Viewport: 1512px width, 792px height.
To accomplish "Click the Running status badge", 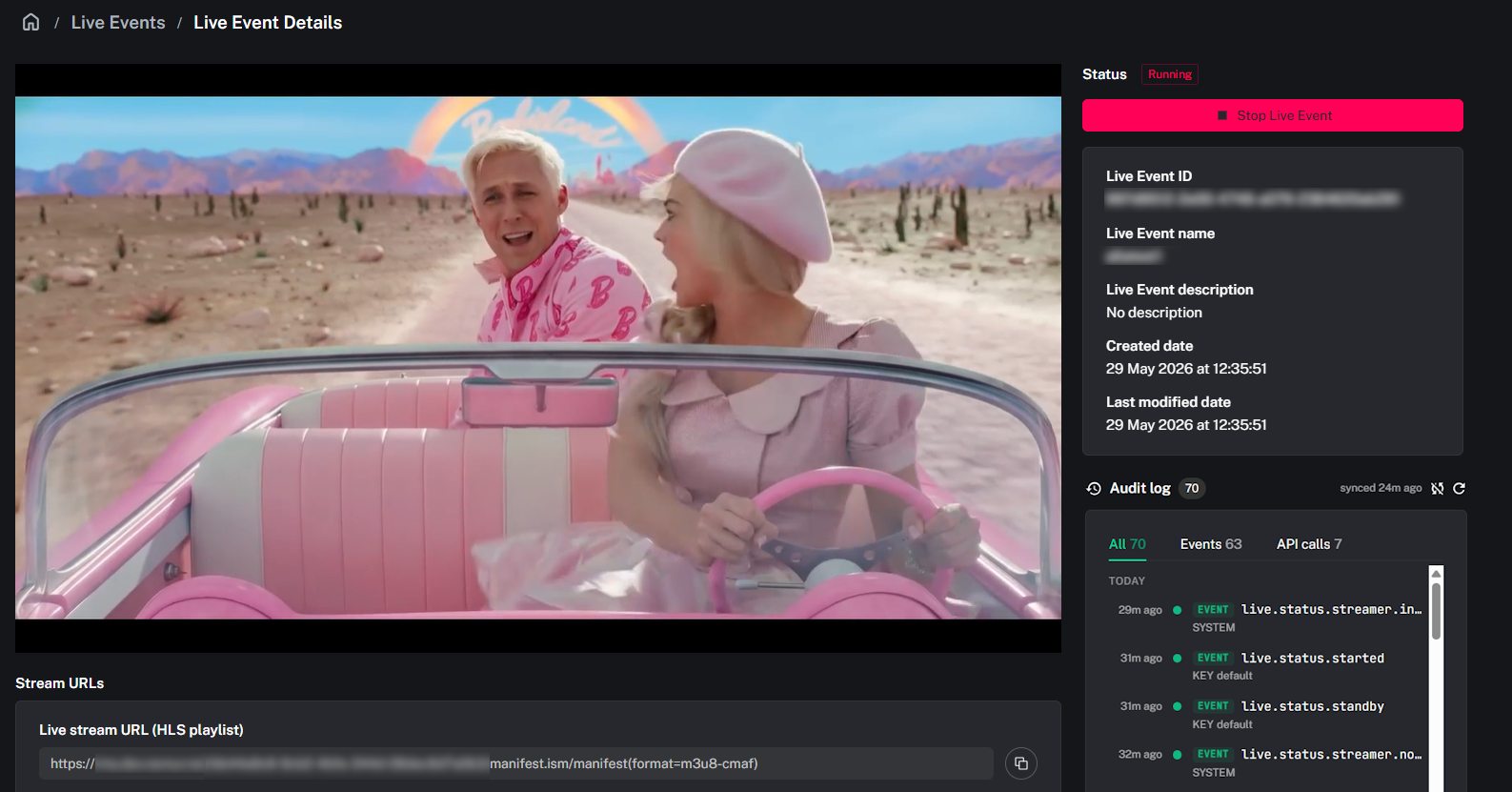I will point(1170,74).
